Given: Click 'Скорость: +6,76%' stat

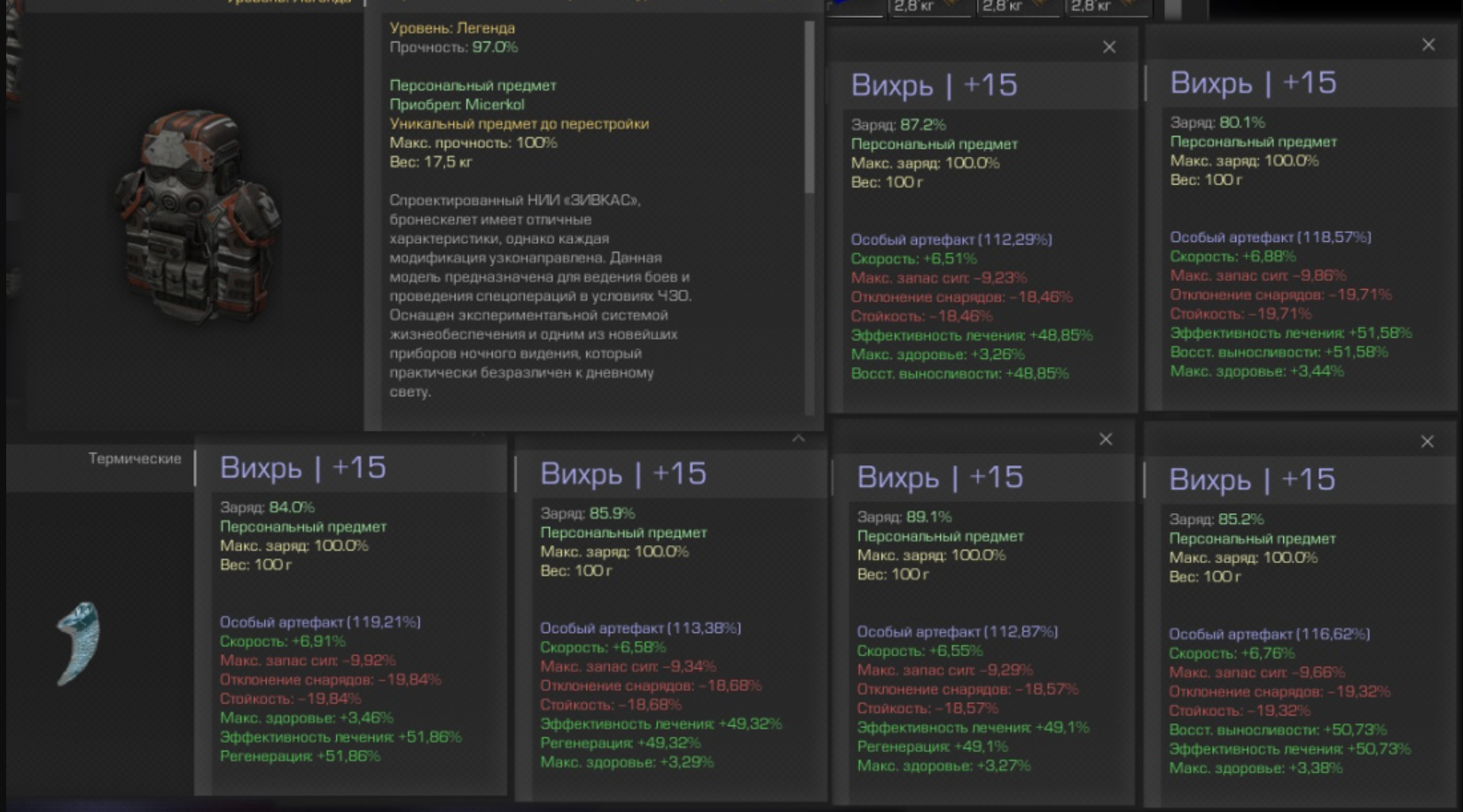Looking at the screenshot, I should [x=1232, y=654].
